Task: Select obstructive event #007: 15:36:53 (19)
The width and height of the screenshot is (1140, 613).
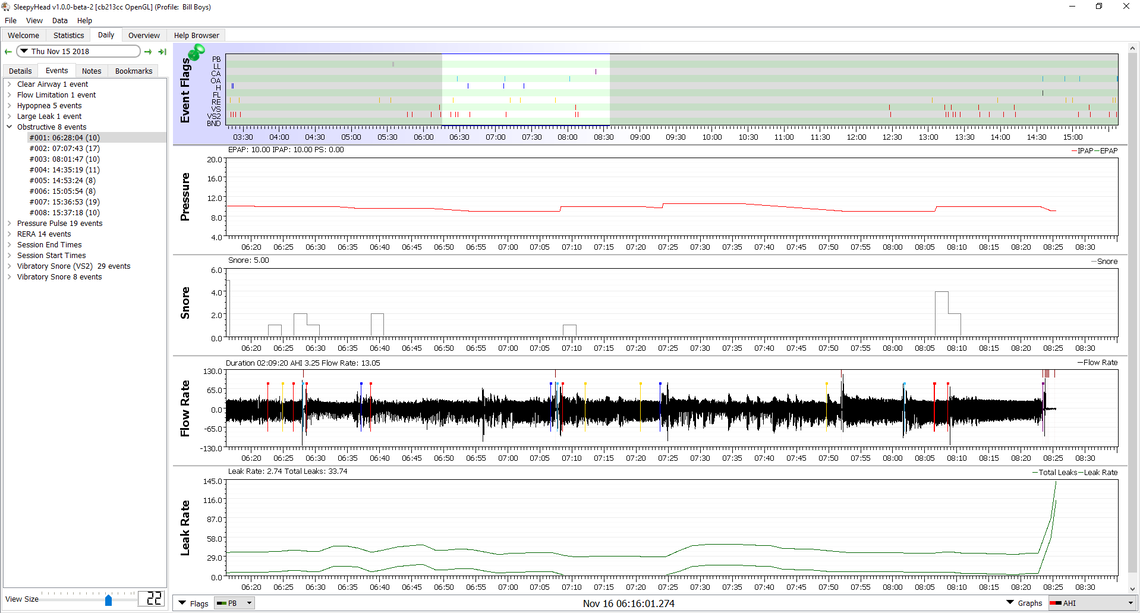Action: [x=65, y=202]
